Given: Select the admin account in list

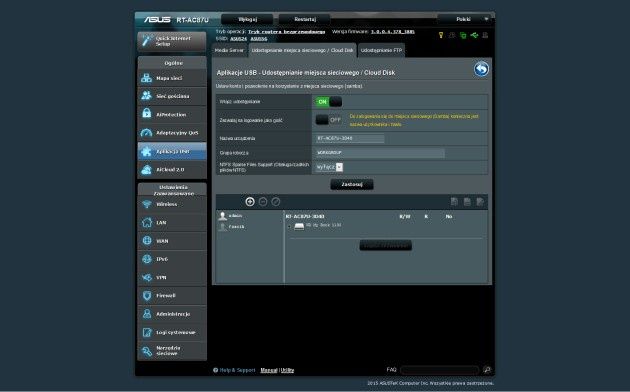Looking at the screenshot, I should point(231,216).
